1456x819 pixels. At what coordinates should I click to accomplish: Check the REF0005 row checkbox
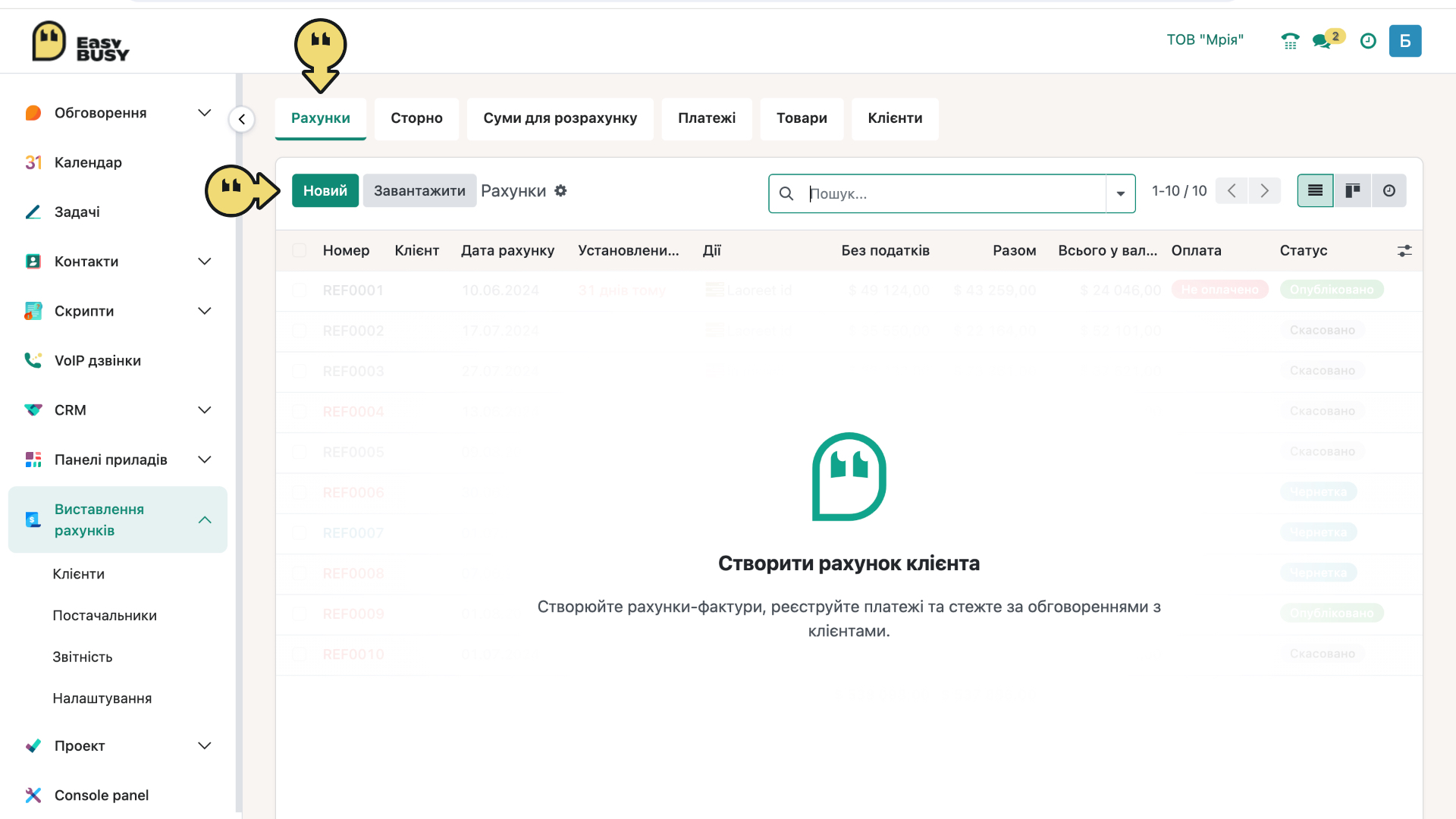click(x=300, y=452)
